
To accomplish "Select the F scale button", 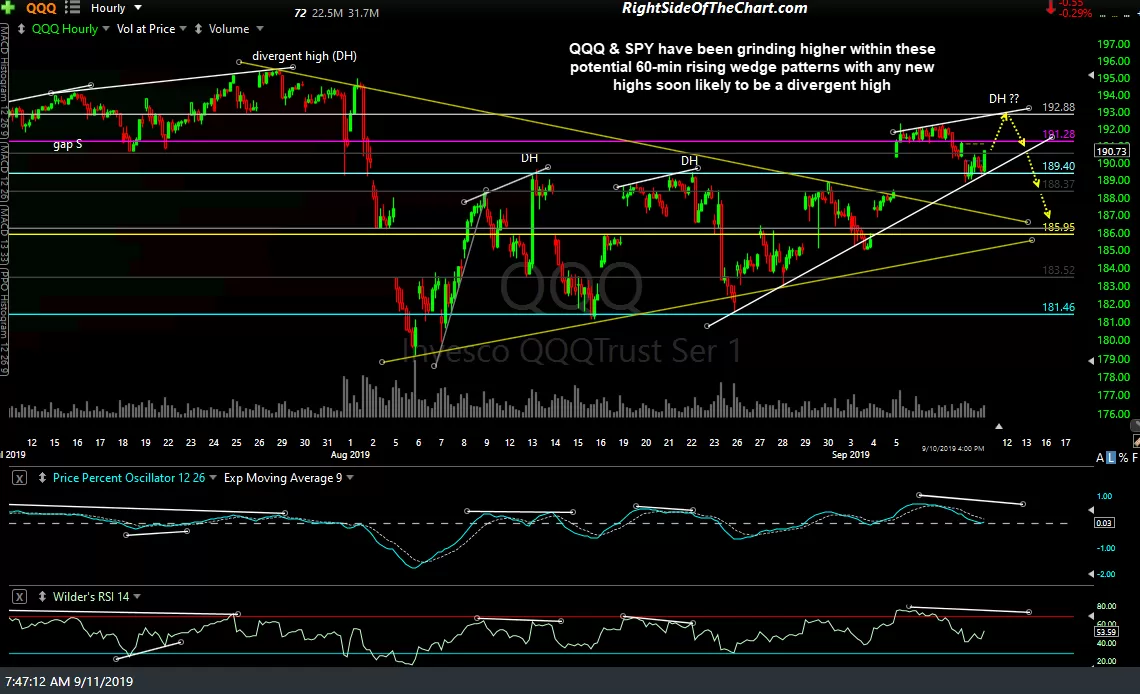I will (1134, 458).
